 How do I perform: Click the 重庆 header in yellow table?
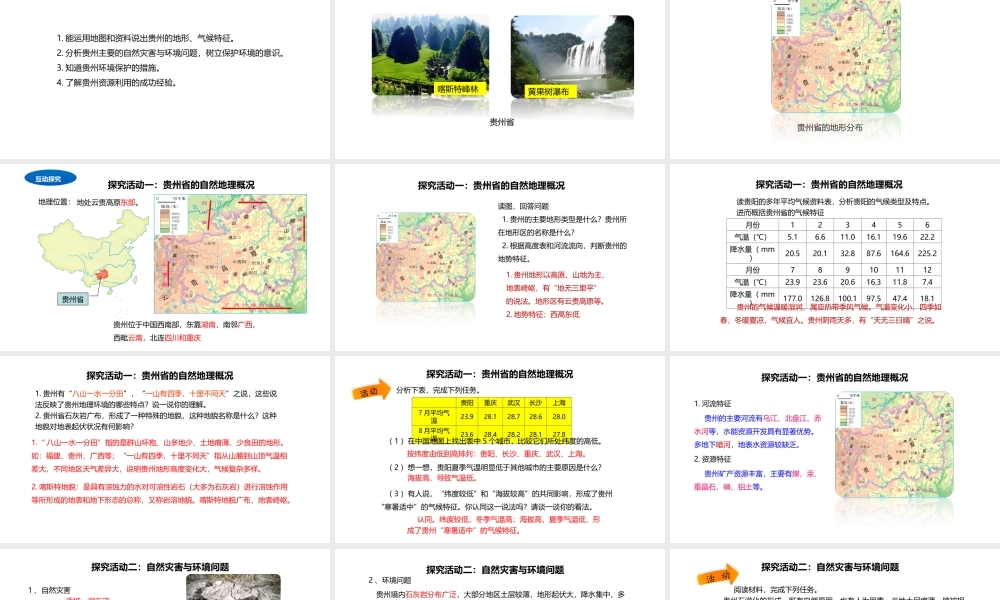point(490,403)
